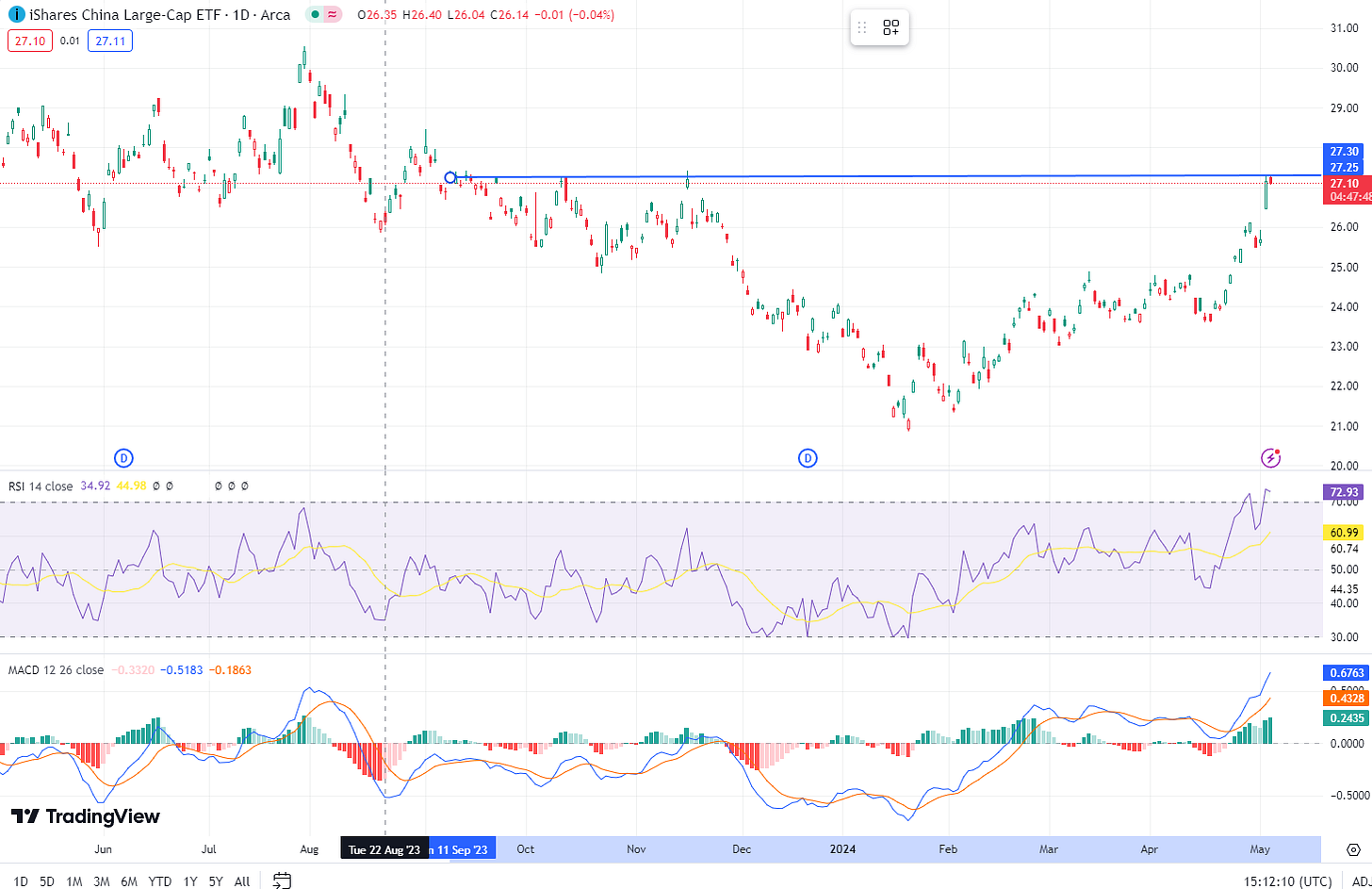The width and height of the screenshot is (1372, 889).
Task: Click the RSI 14 close indicator label
Action: [x=41, y=486]
